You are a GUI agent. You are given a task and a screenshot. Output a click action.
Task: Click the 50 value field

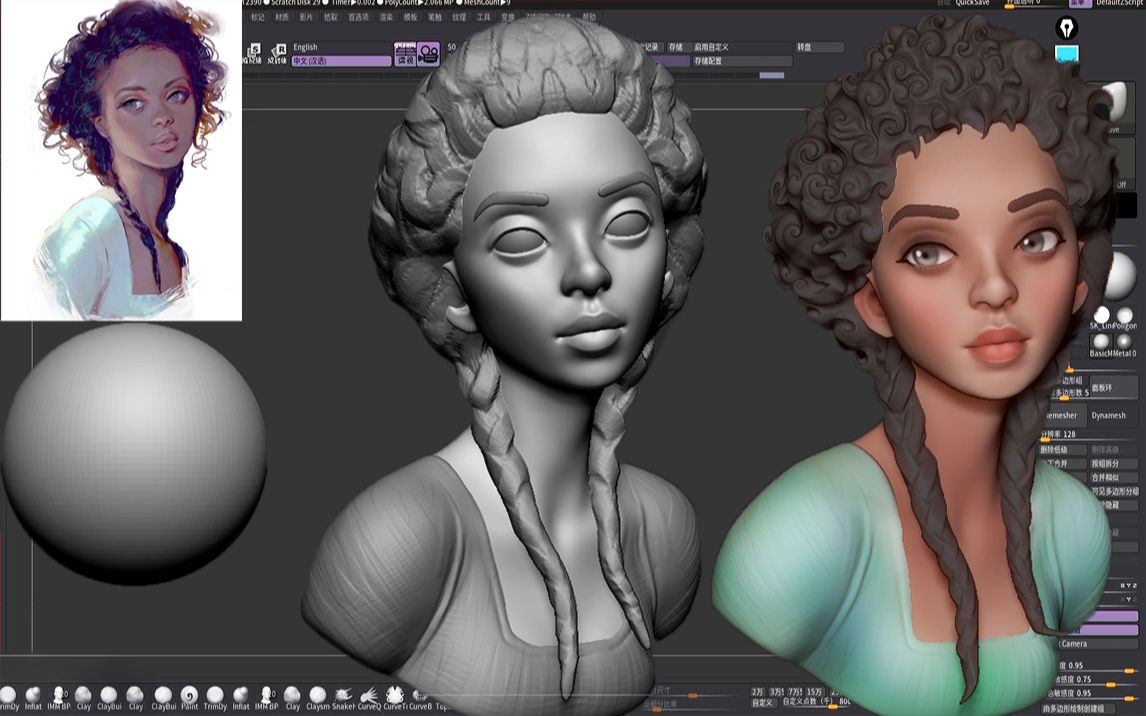point(451,47)
